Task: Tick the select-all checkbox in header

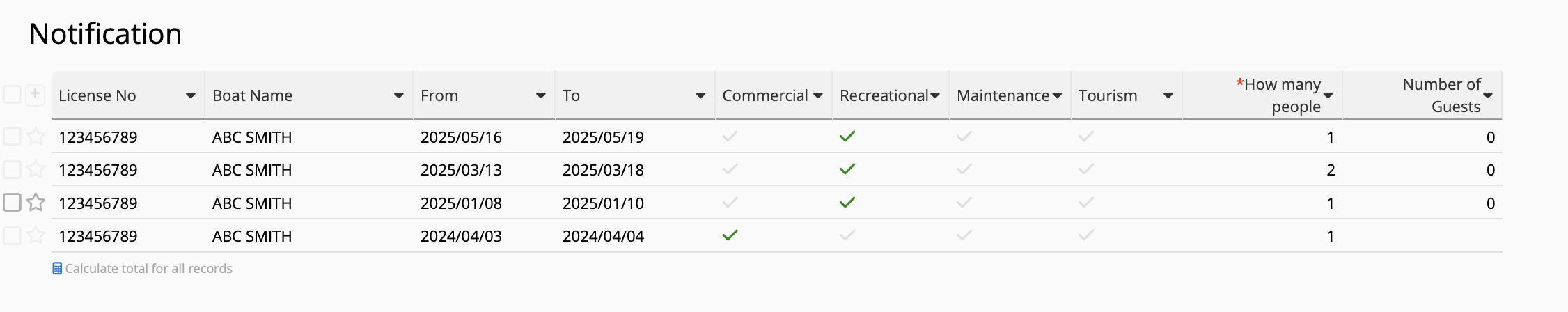Action: coord(13,94)
